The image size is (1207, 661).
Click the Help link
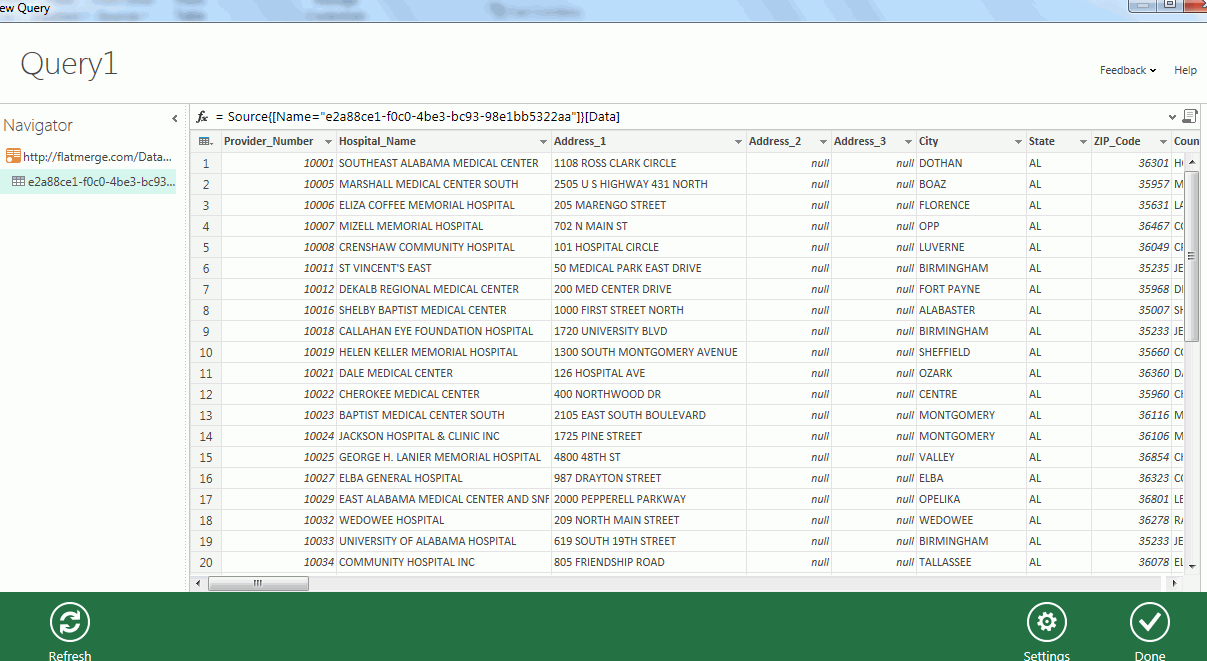(1185, 70)
